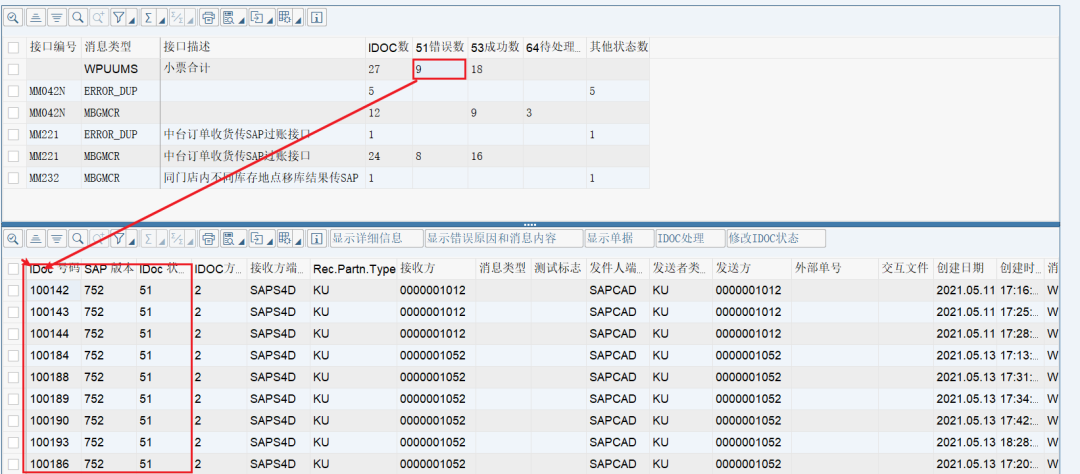Open layout settings in the IDoc list toolbar
The image size is (1080, 474).
285,238
